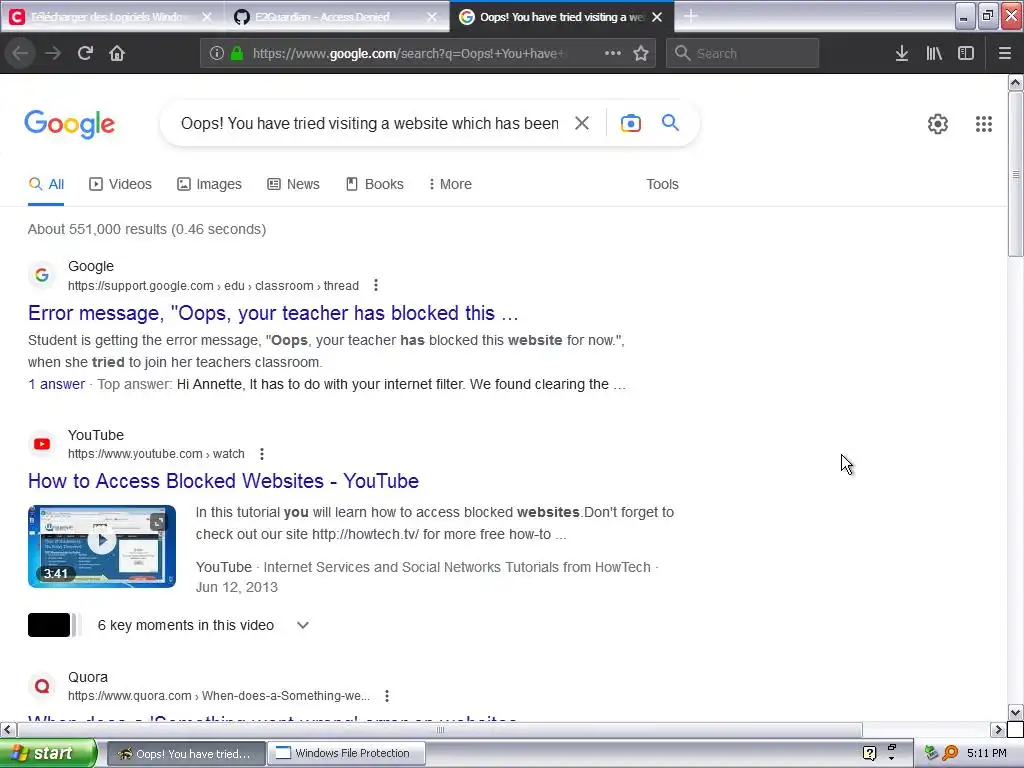The image size is (1024, 768).
Task: Click the help tray icon in taskbar
Action: coord(869,753)
